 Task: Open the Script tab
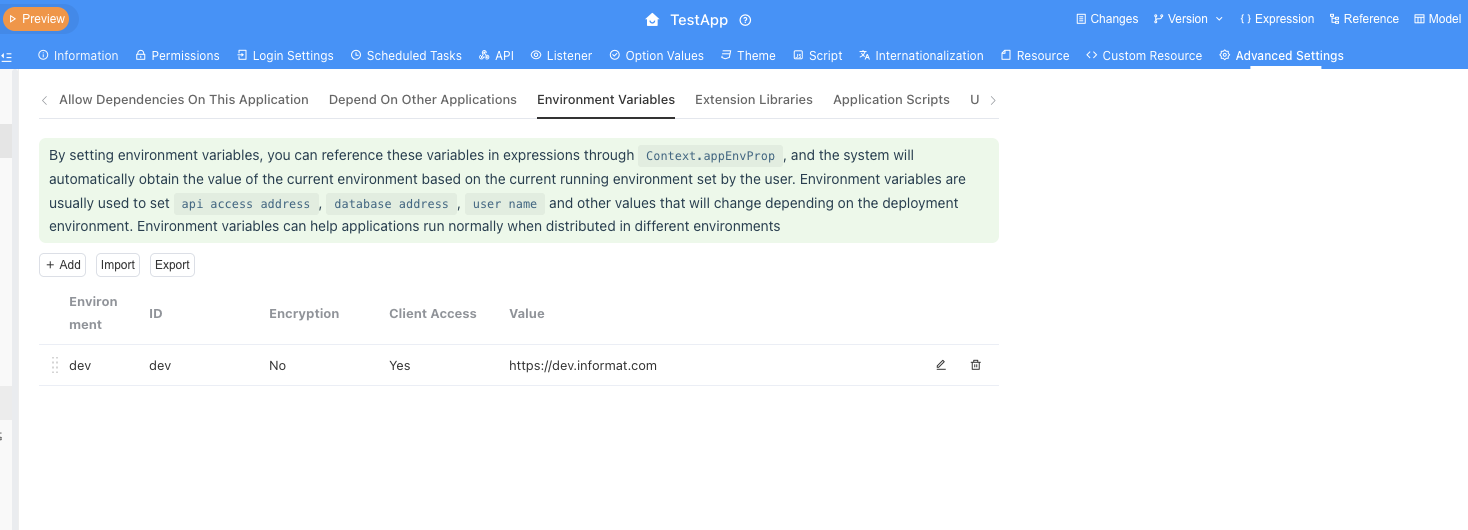pos(817,56)
